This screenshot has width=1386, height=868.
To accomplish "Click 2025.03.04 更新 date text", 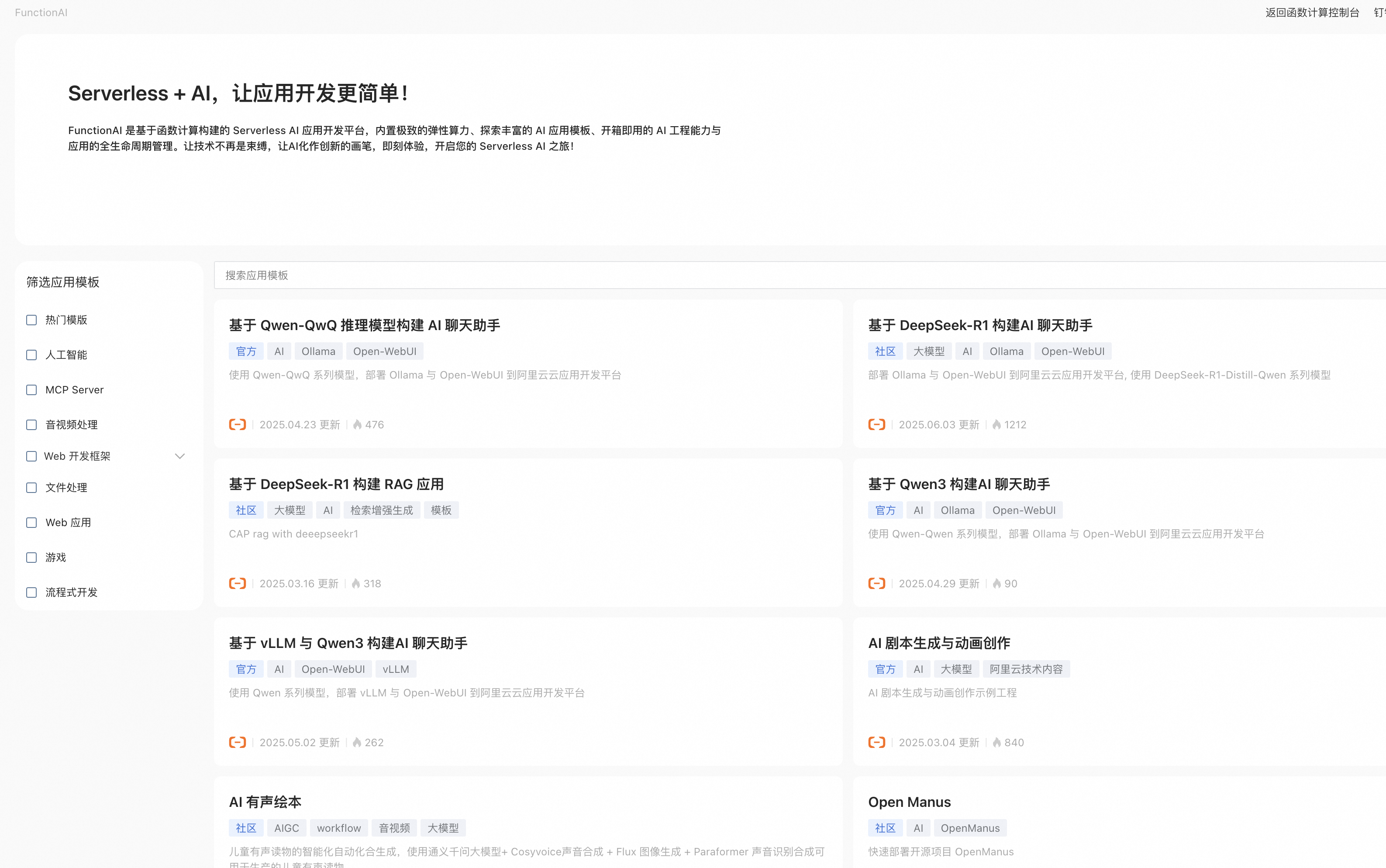I will 939,742.
